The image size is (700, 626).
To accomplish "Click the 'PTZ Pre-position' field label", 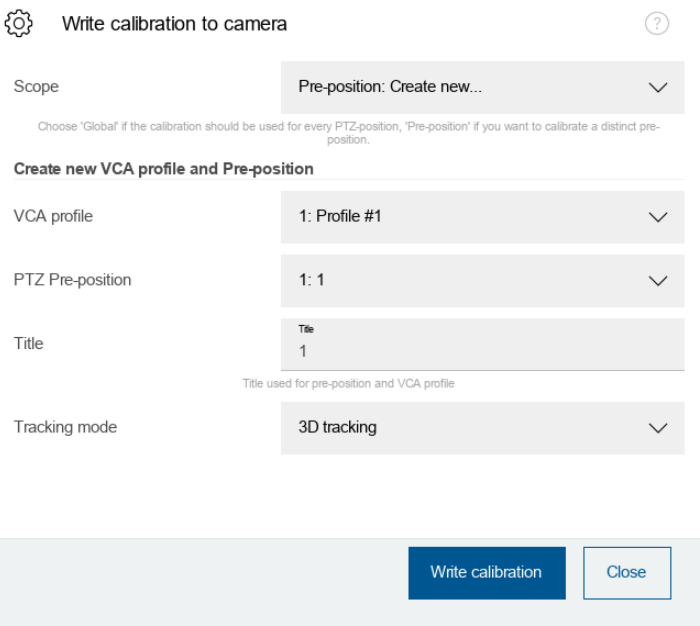I will pyautogui.click(x=72, y=280).
